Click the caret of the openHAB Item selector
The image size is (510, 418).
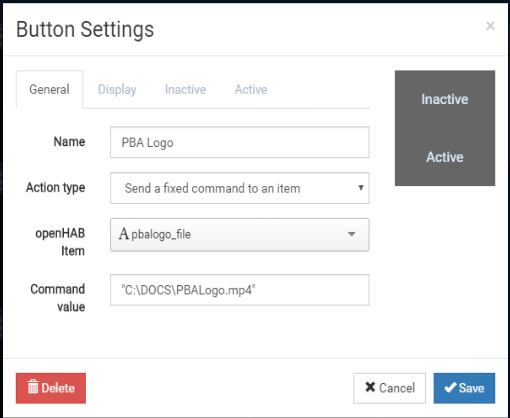pyautogui.click(x=351, y=234)
